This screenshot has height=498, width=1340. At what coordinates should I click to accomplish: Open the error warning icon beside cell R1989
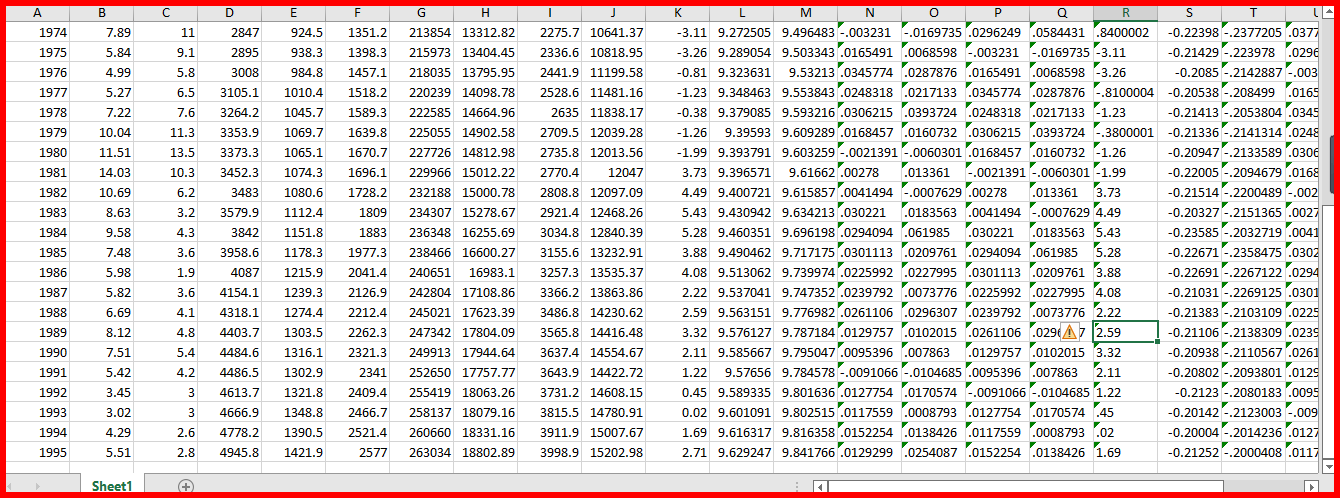(x=1070, y=332)
